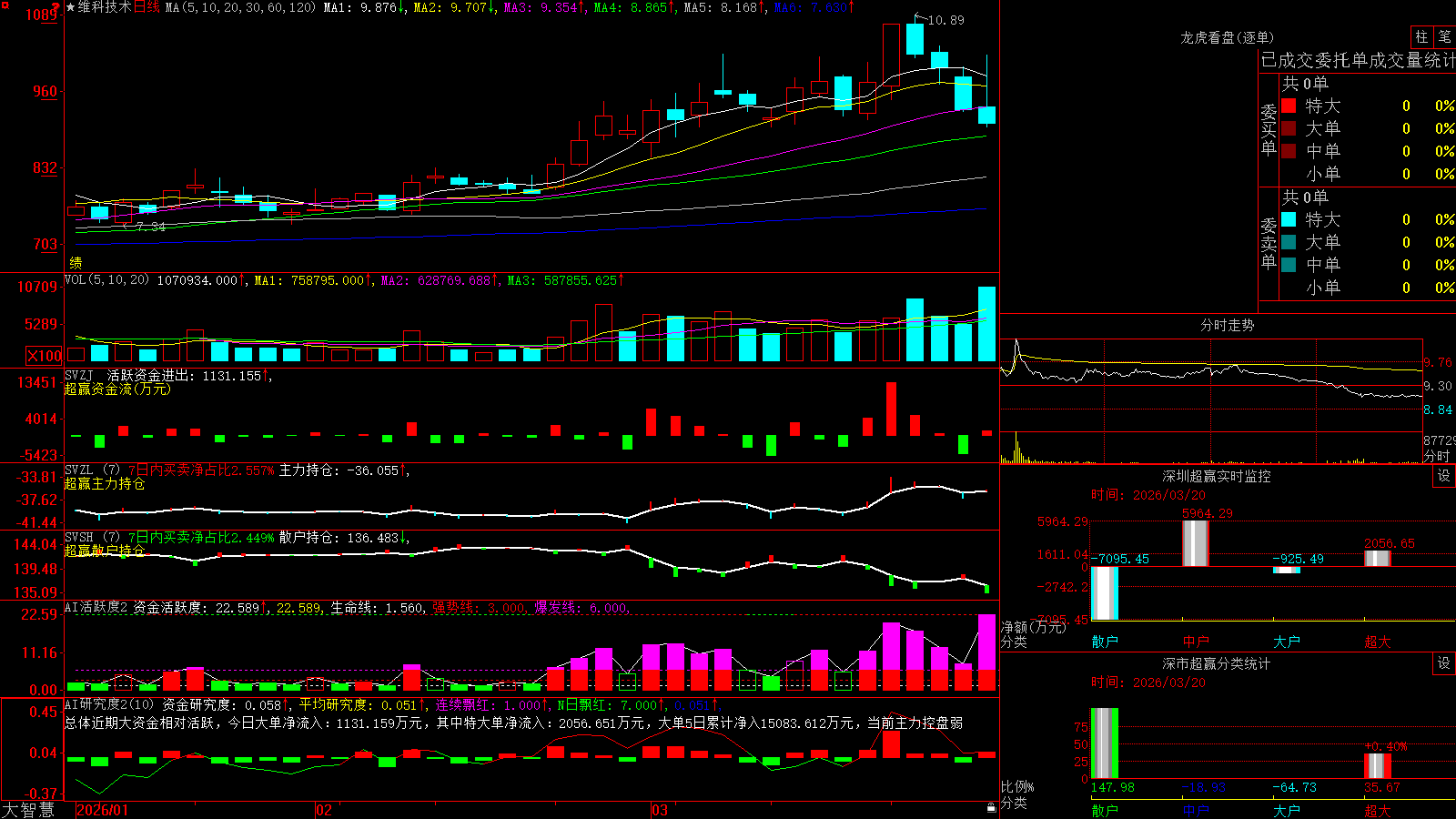Select the 日线 period label

(x=147, y=7)
